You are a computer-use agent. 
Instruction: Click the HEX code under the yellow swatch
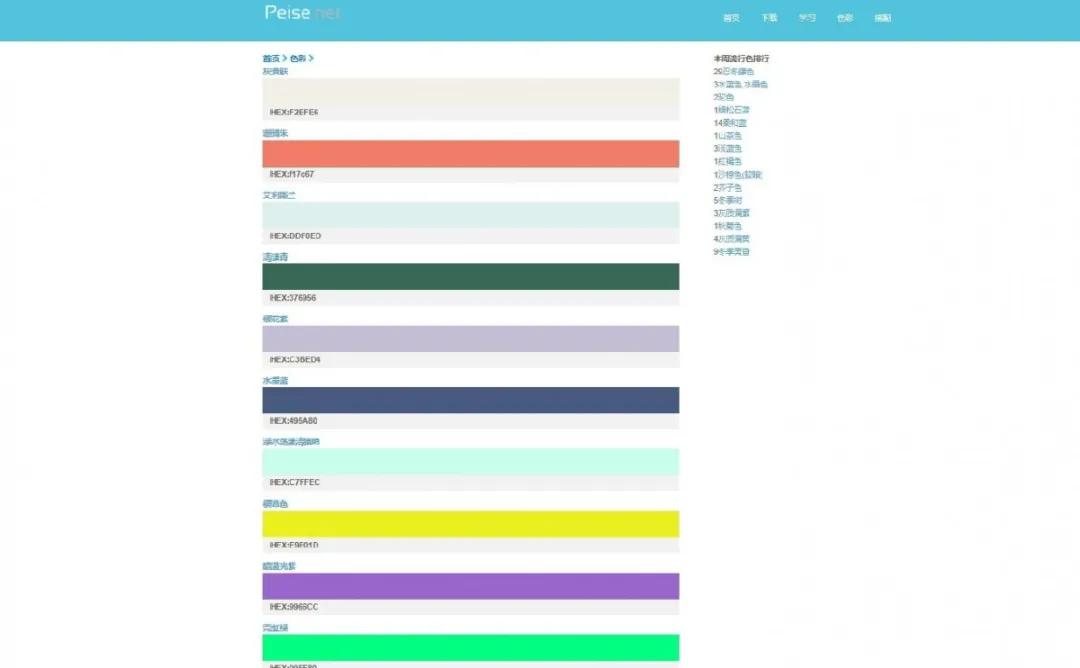click(x=293, y=545)
